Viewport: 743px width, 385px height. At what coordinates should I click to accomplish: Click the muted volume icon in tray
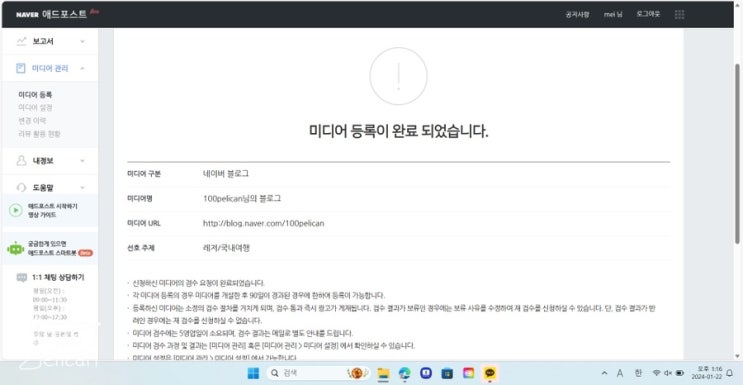coord(668,373)
